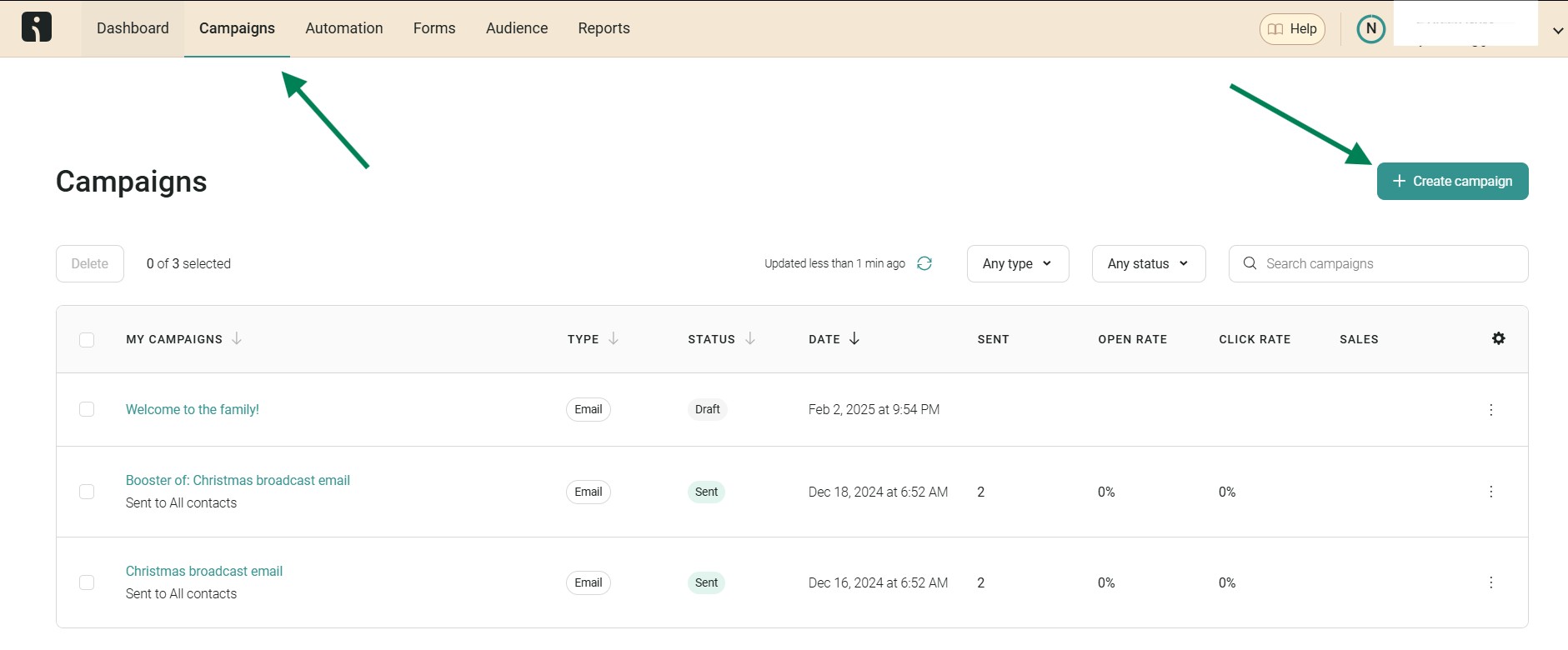Screen dimensions: 1568x650
Task: Open table column settings gear
Action: coord(1498,338)
